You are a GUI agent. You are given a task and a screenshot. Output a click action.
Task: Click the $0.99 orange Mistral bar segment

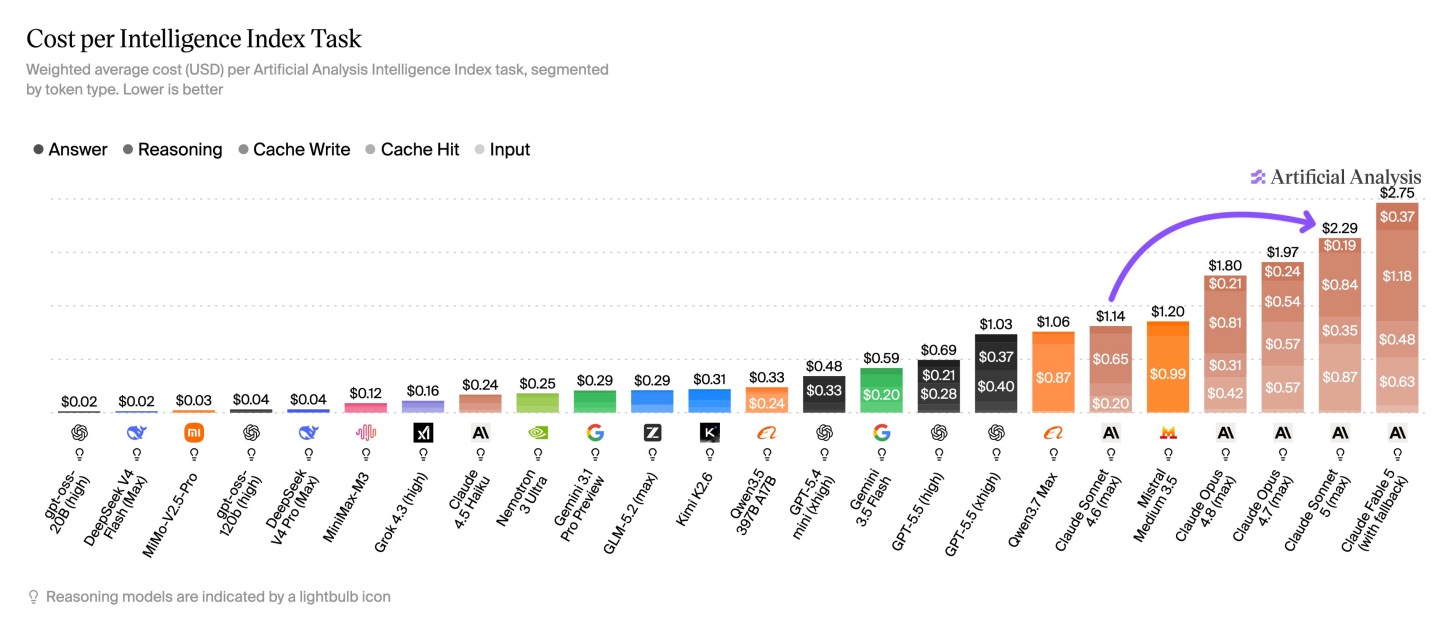1167,374
